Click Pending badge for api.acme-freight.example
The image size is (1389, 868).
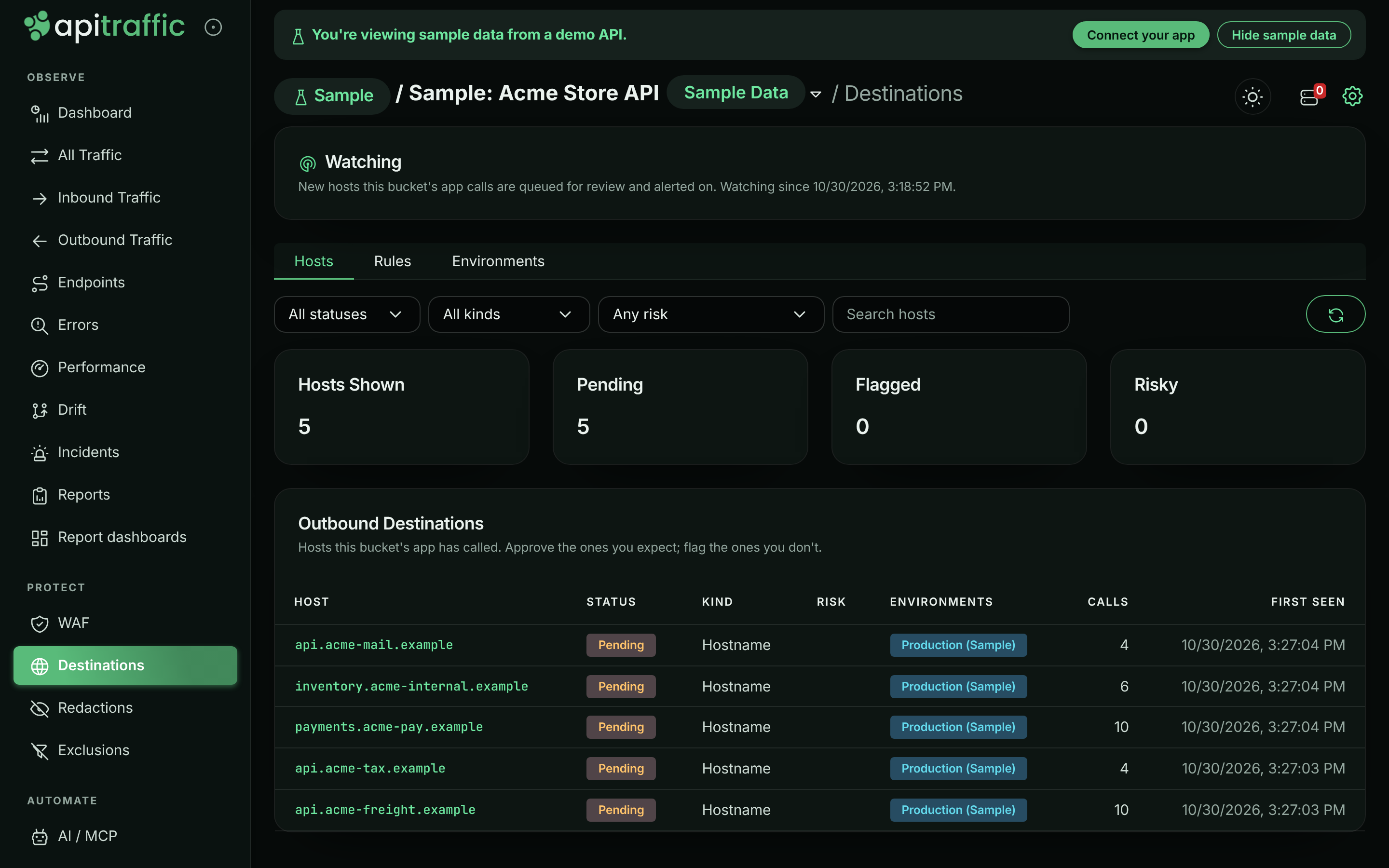click(x=621, y=810)
